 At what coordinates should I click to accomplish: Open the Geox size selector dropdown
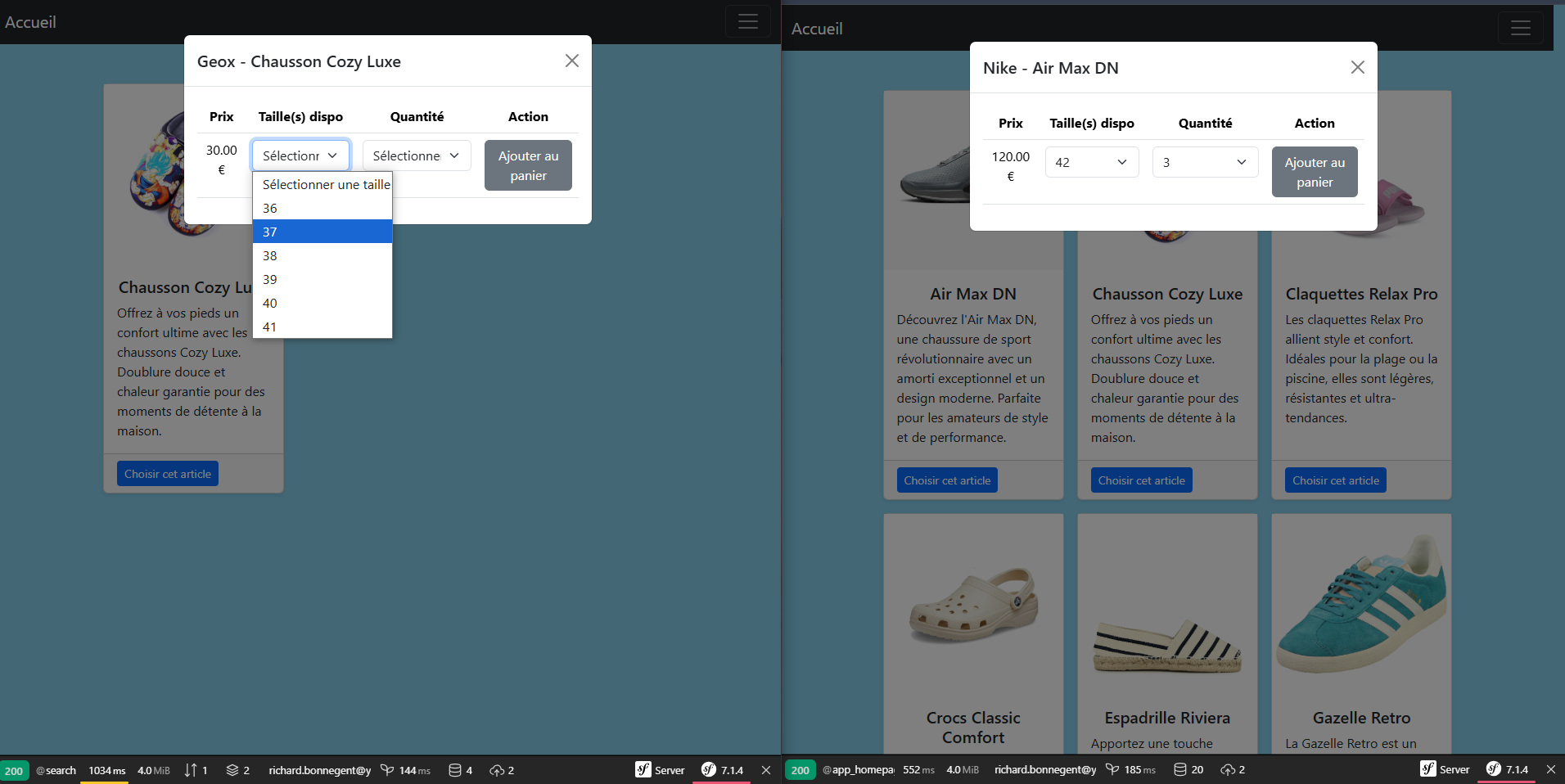coord(300,155)
